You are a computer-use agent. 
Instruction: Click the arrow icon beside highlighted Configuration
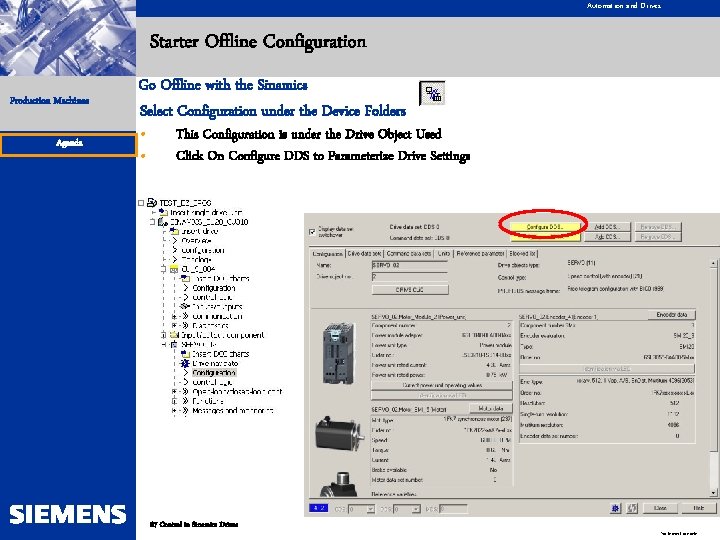pyautogui.click(x=186, y=372)
